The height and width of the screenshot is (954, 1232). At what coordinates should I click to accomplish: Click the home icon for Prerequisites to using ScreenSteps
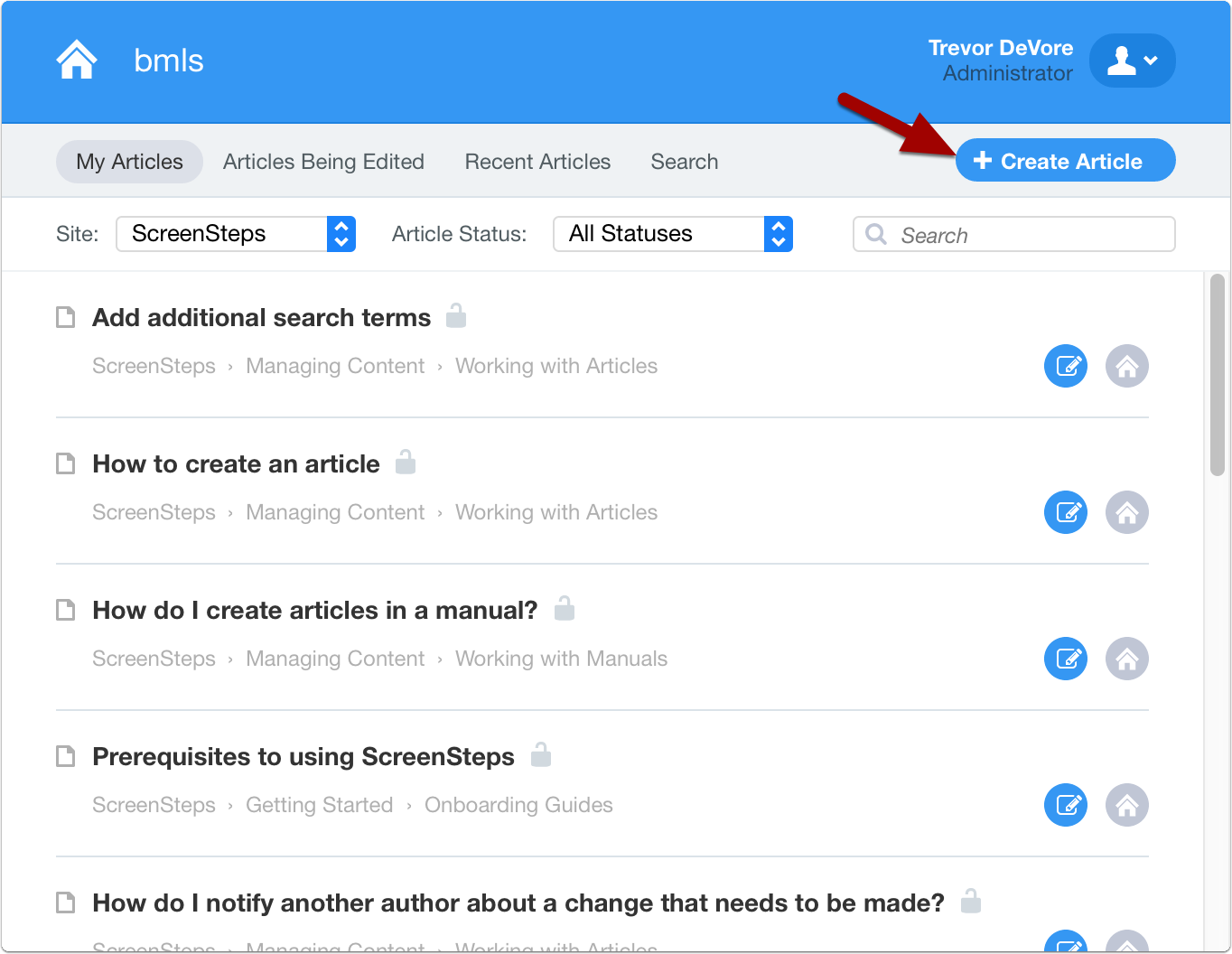(x=1127, y=805)
